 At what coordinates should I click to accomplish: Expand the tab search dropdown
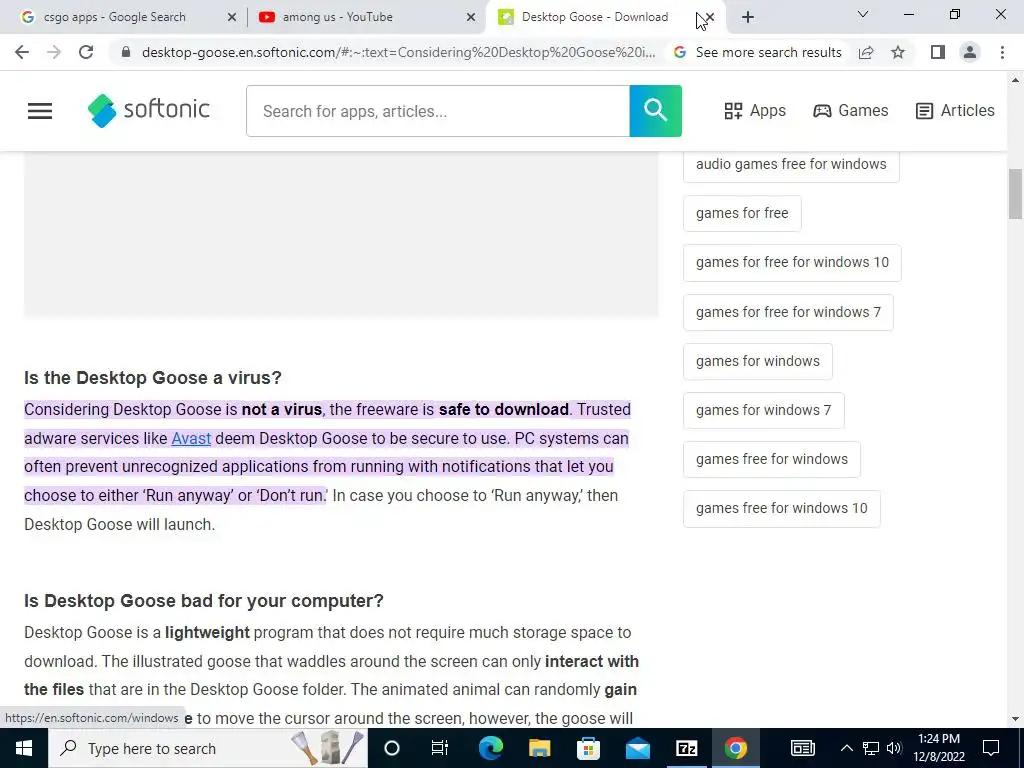863,14
